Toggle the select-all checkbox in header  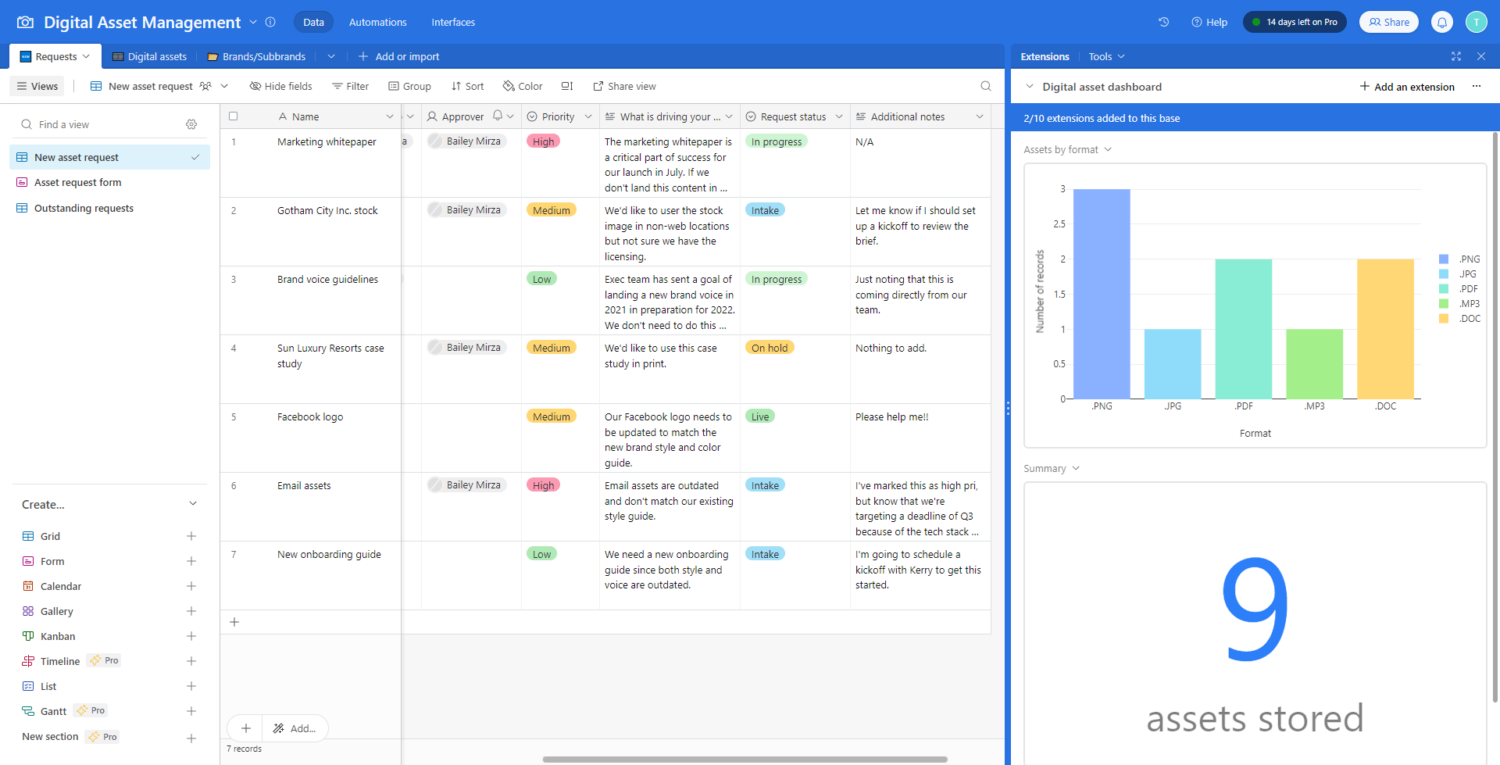233,116
